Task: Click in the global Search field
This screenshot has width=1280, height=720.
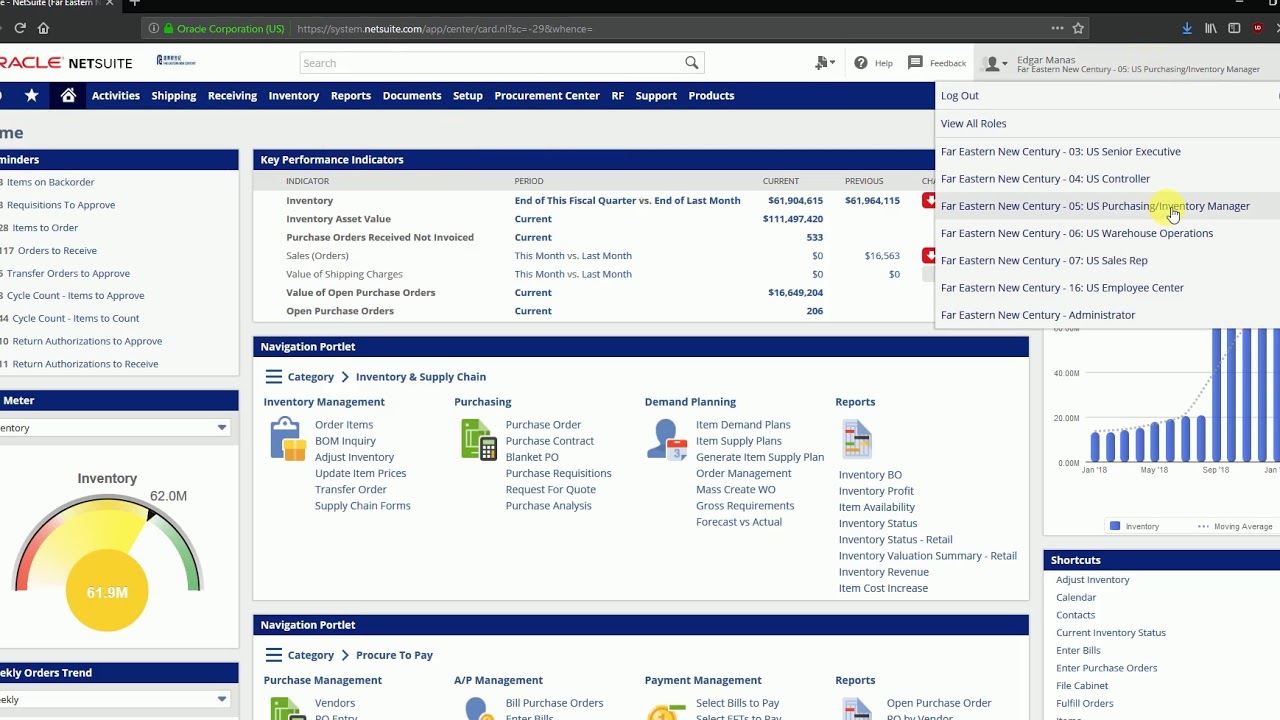Action: pos(490,63)
